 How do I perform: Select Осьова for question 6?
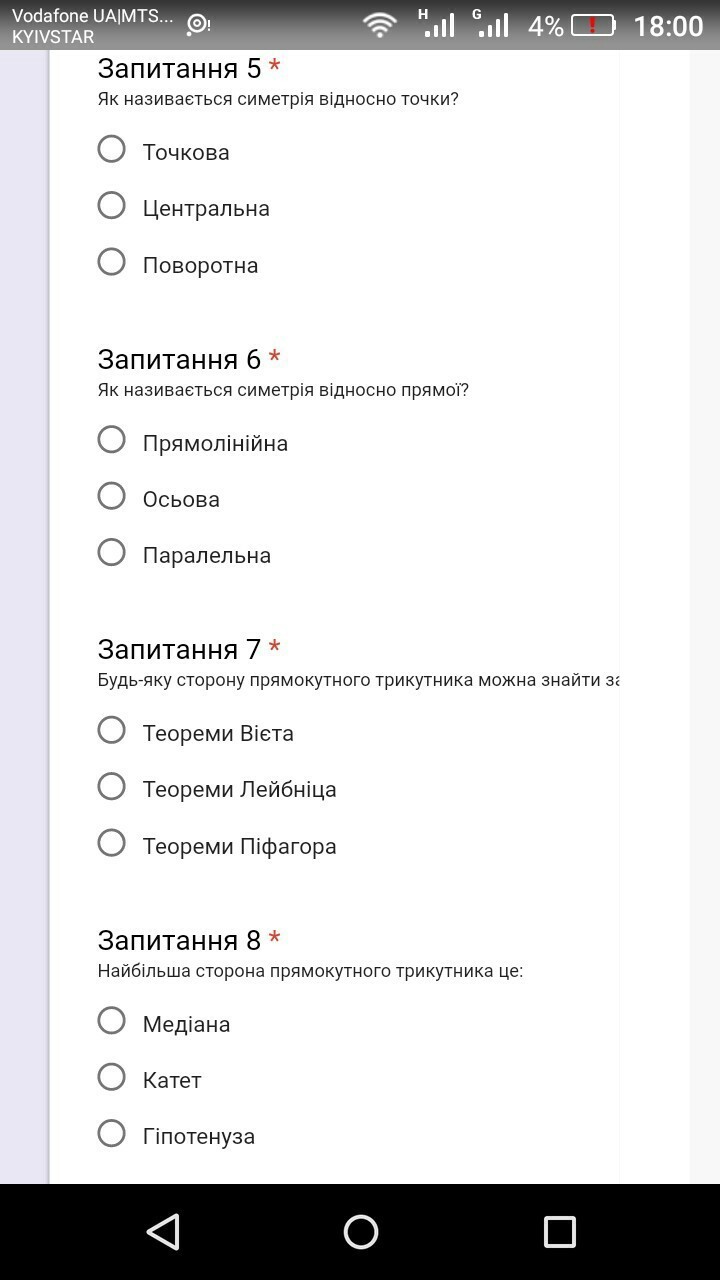(x=112, y=497)
